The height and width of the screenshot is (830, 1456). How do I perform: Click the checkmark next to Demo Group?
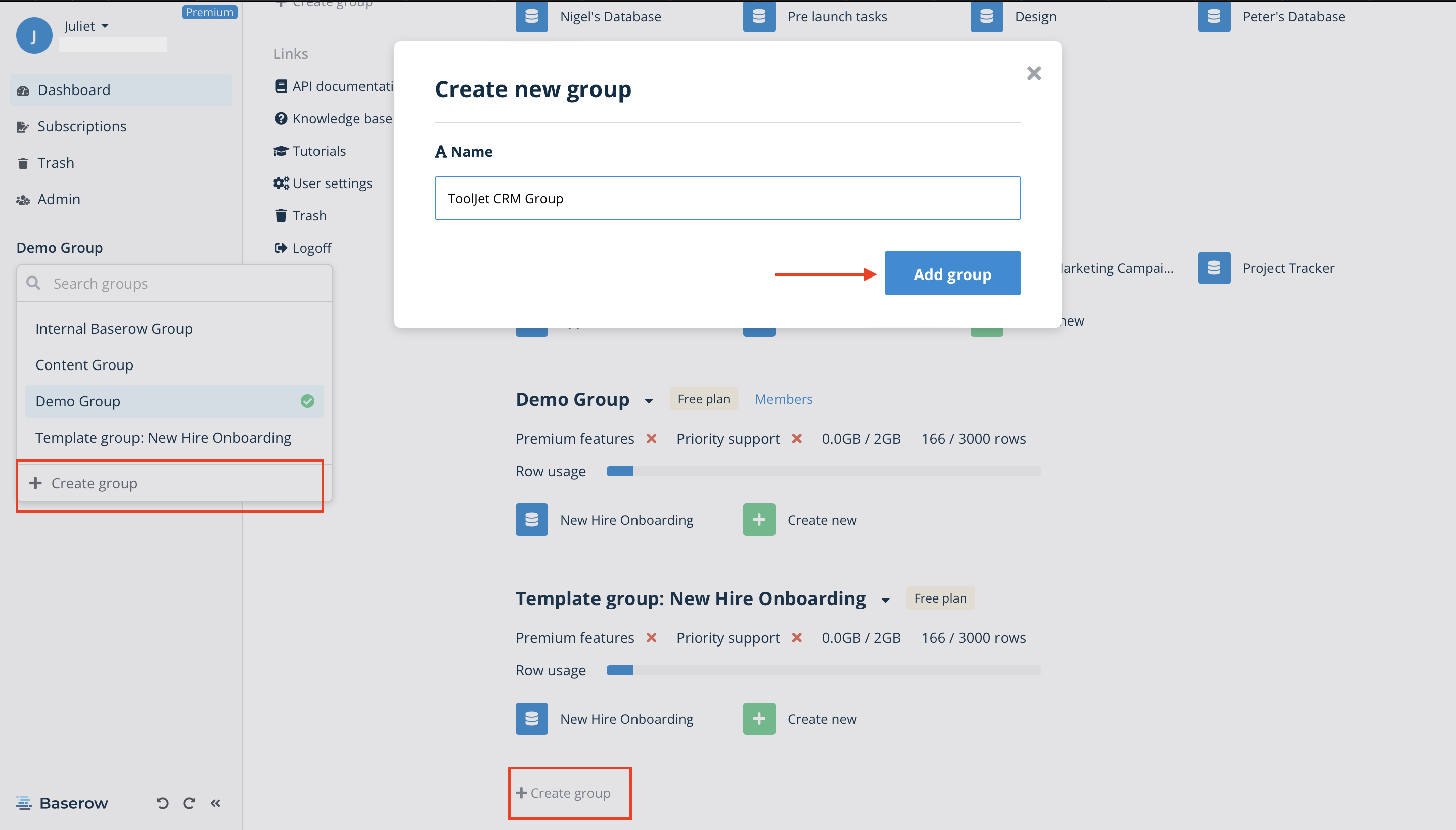click(x=307, y=401)
